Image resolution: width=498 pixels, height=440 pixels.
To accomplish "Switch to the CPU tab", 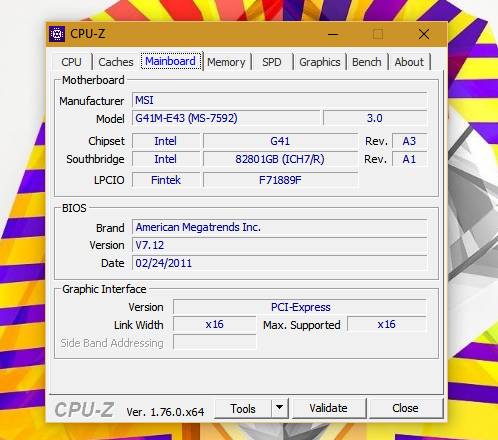I will [71, 62].
